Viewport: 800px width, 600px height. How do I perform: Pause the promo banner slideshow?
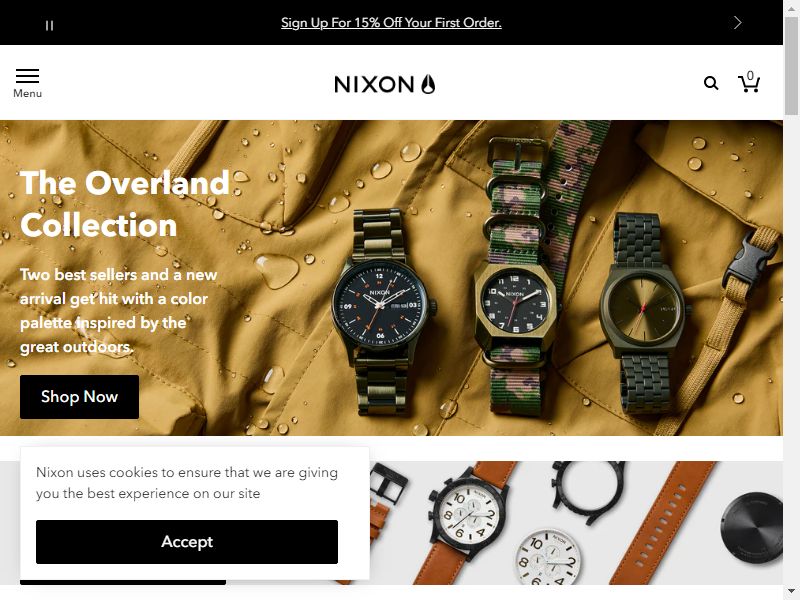[49, 25]
